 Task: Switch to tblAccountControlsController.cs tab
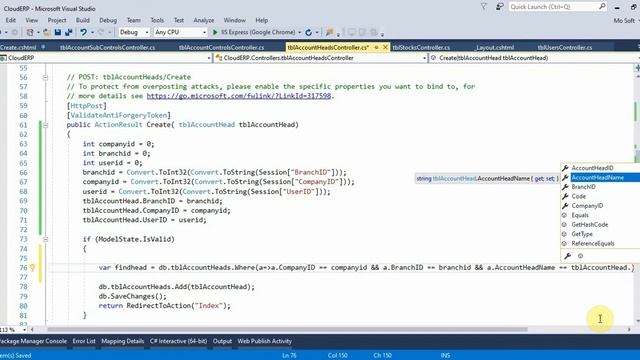[222, 47]
